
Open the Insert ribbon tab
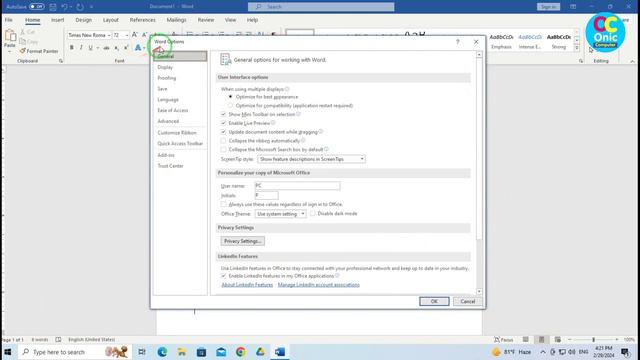point(58,20)
